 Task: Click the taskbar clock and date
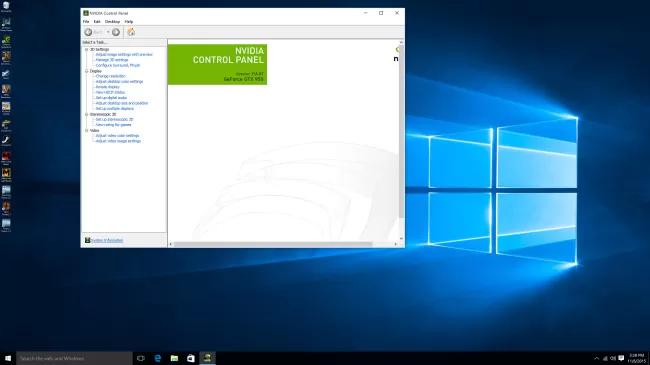coord(636,358)
